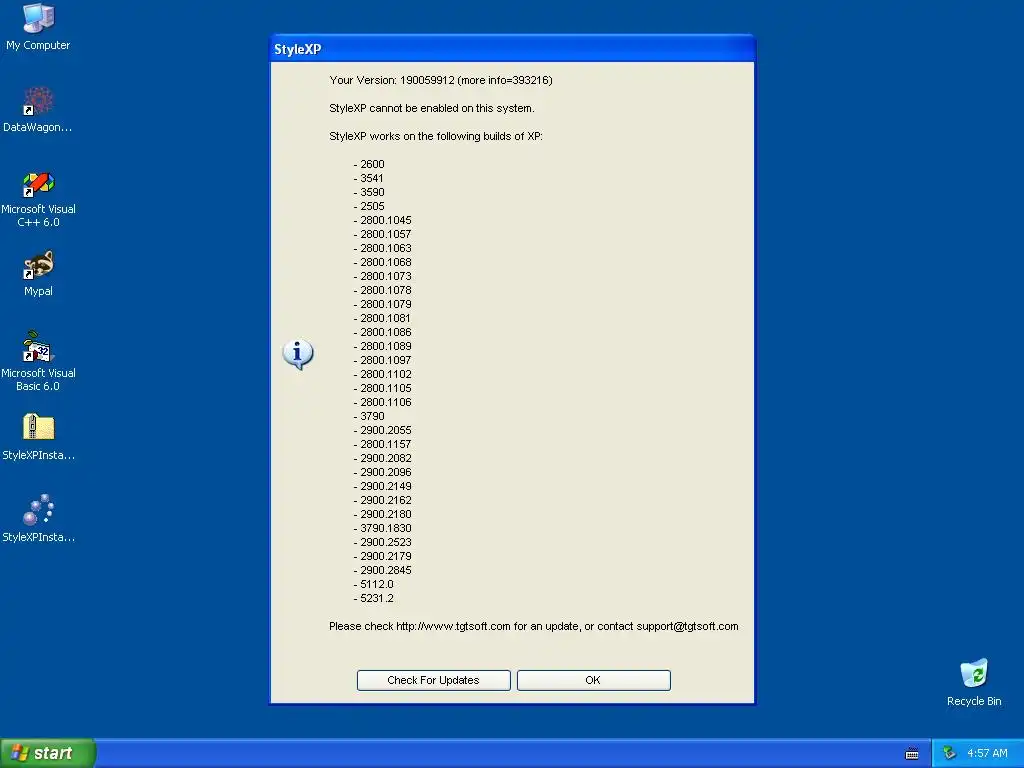
Task: Click build entry '- 2800.1063'
Action: (383, 248)
